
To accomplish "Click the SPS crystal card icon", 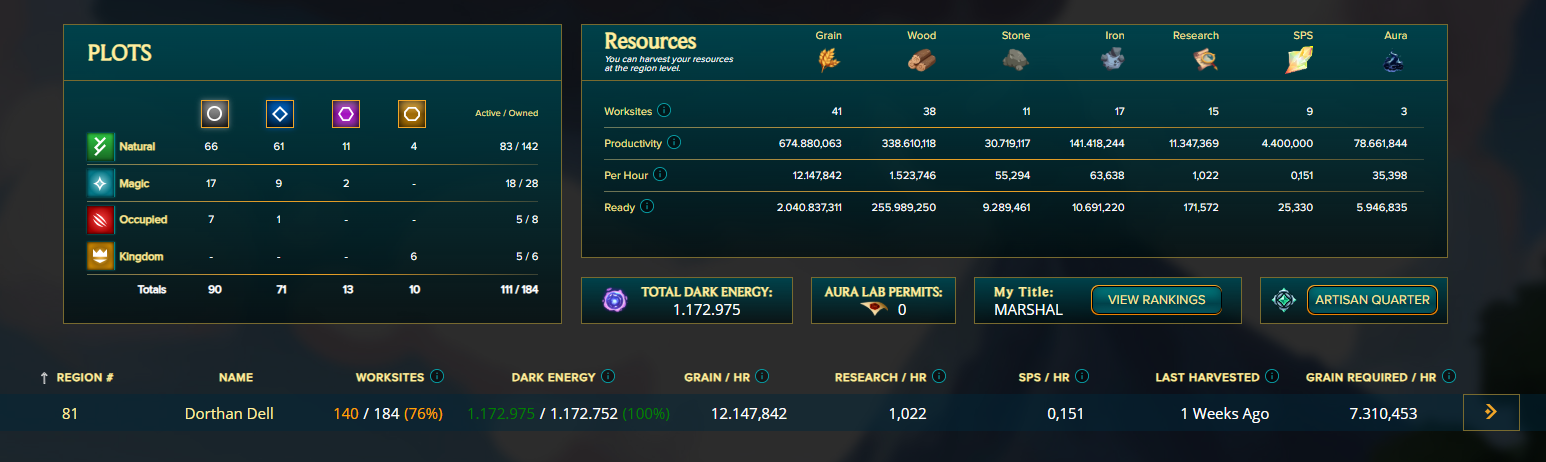I will (x=1300, y=60).
